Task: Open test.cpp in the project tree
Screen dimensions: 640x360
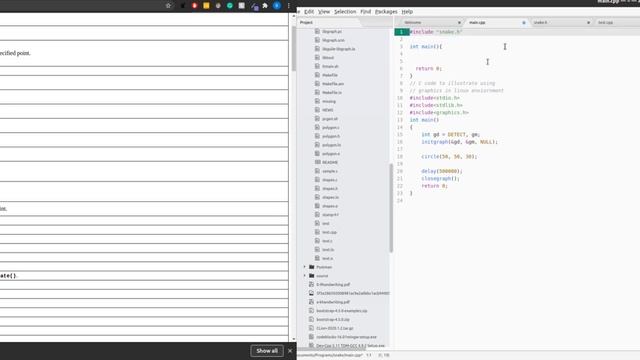Action: [x=329, y=232]
